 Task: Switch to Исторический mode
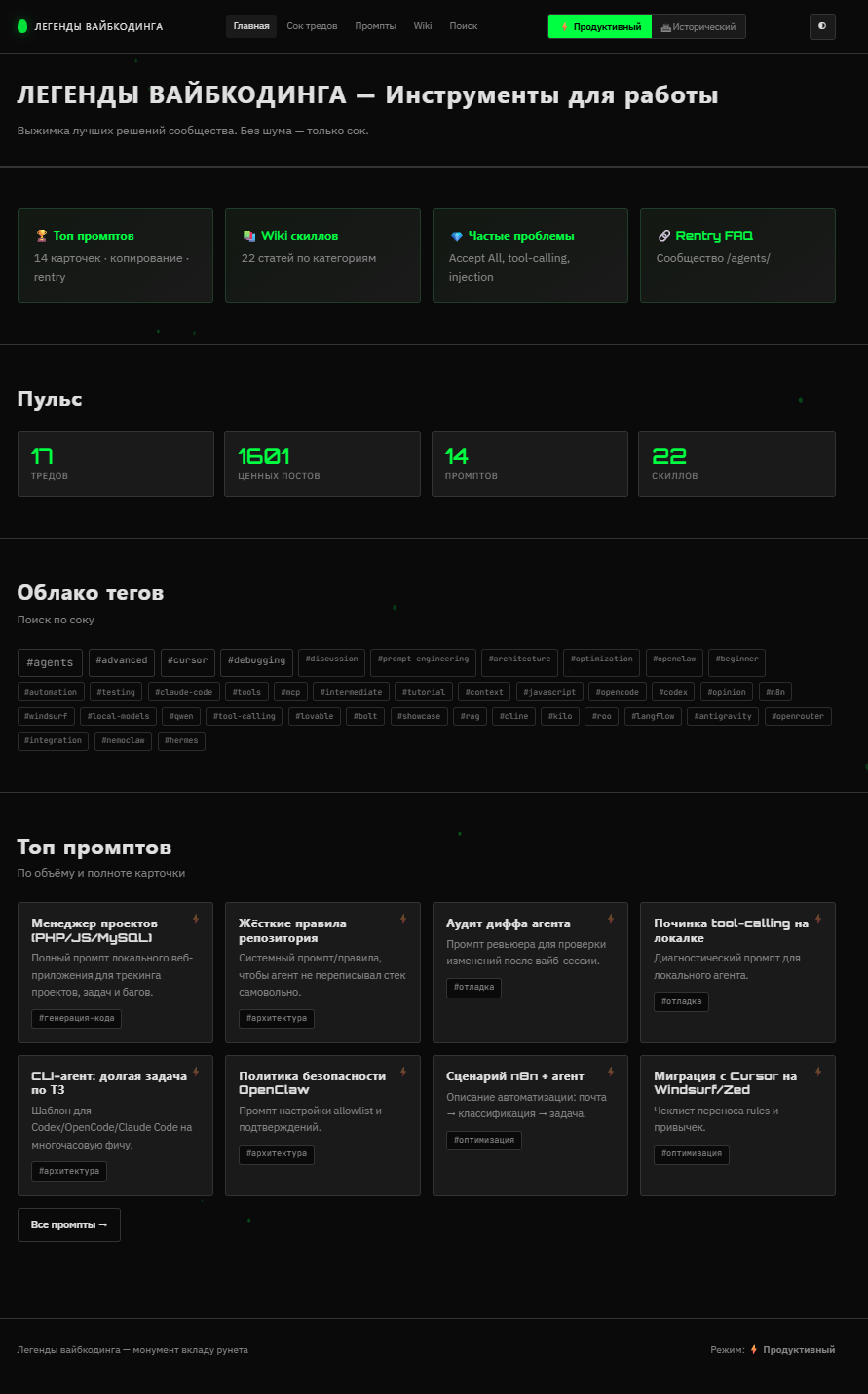[x=698, y=26]
